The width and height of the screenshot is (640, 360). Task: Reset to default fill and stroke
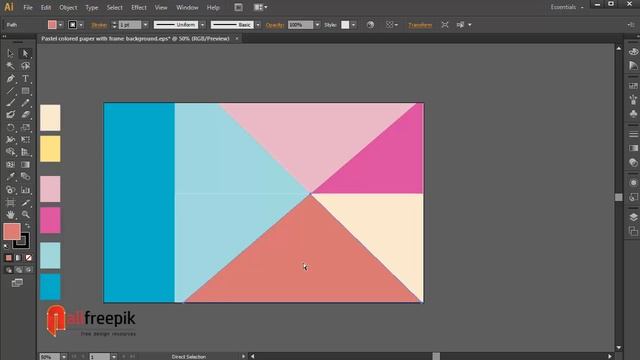point(6,246)
